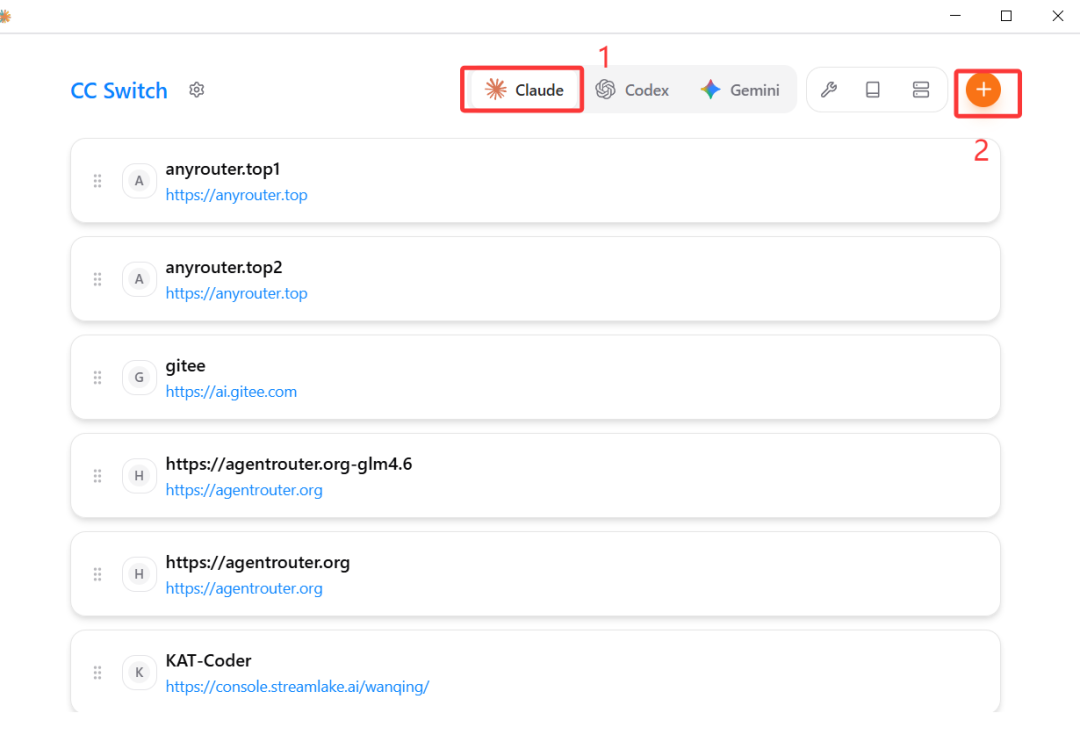The image size is (1080, 742).
Task: Select the https://agentrouter.org-glm4.6 provider name
Action: coord(289,464)
